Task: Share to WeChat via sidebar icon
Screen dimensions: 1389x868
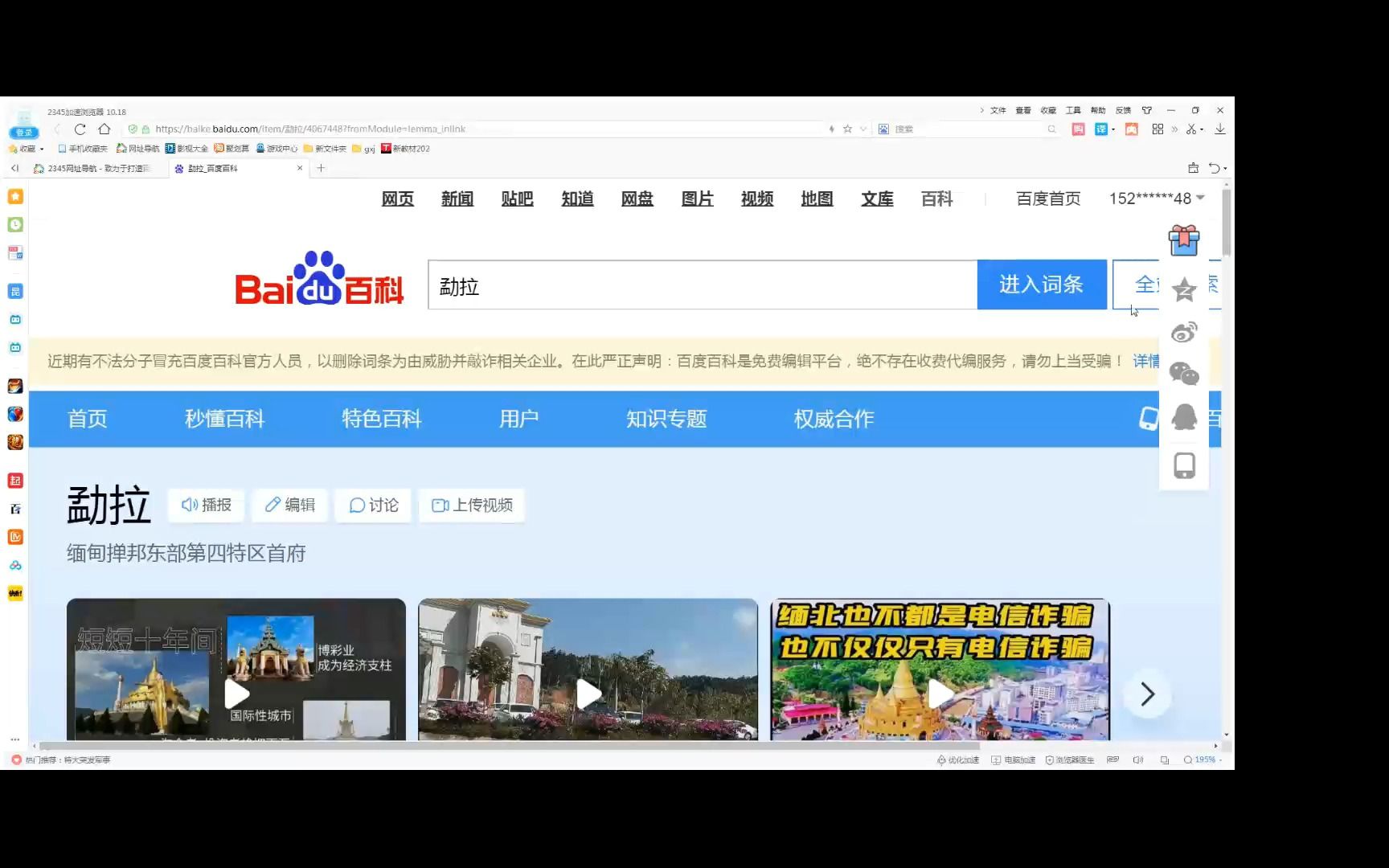Action: (x=1184, y=374)
